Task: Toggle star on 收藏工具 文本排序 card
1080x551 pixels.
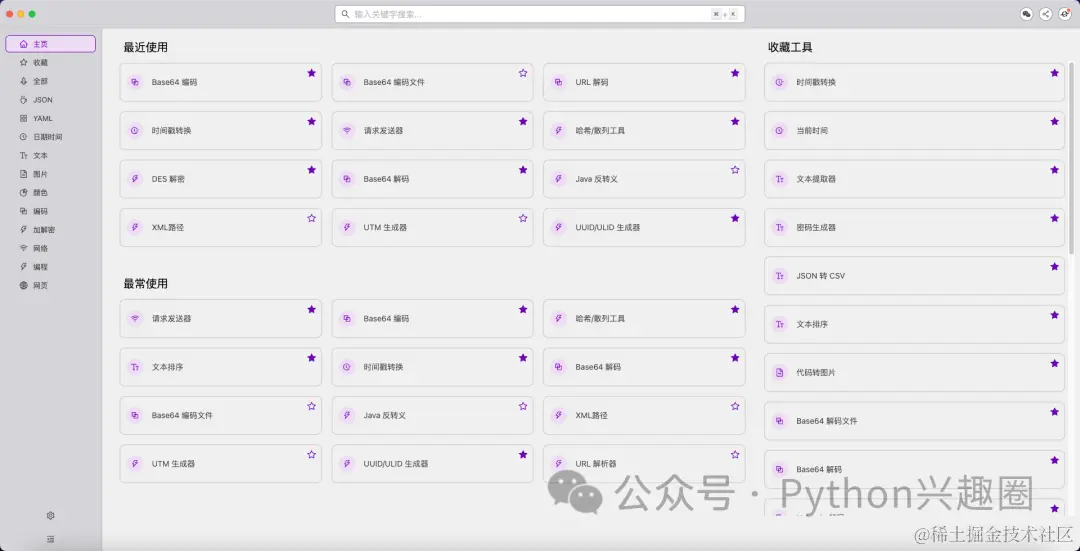Action: pos(1055,315)
